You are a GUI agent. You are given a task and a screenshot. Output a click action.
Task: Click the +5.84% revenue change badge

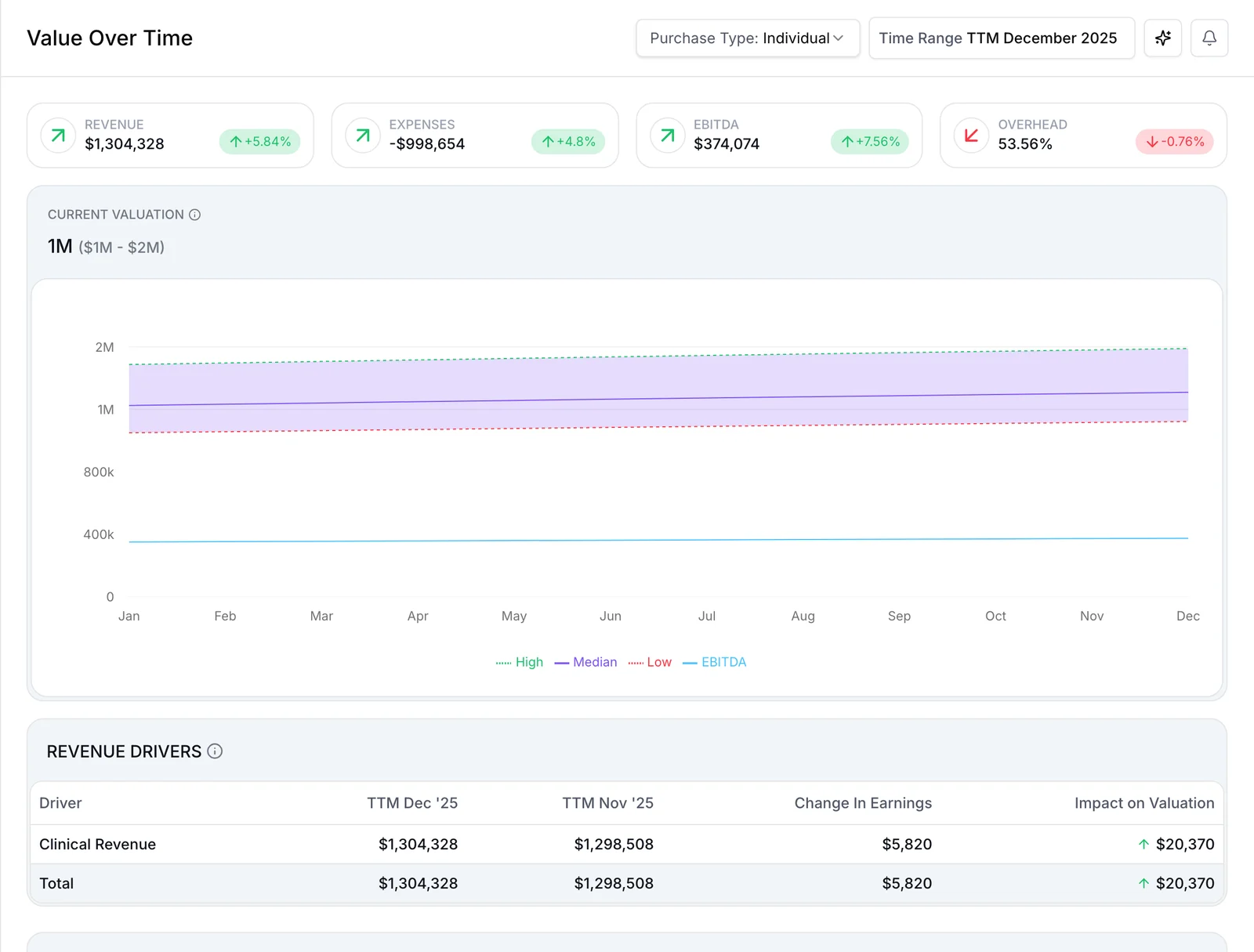259,142
